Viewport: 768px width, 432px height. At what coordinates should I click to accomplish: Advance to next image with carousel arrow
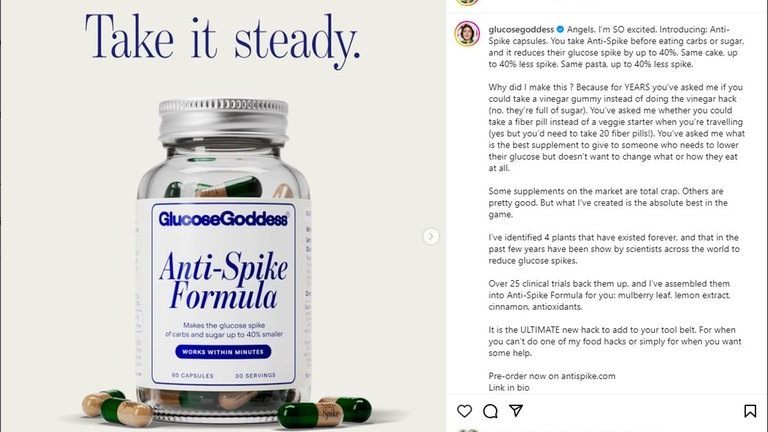click(431, 237)
